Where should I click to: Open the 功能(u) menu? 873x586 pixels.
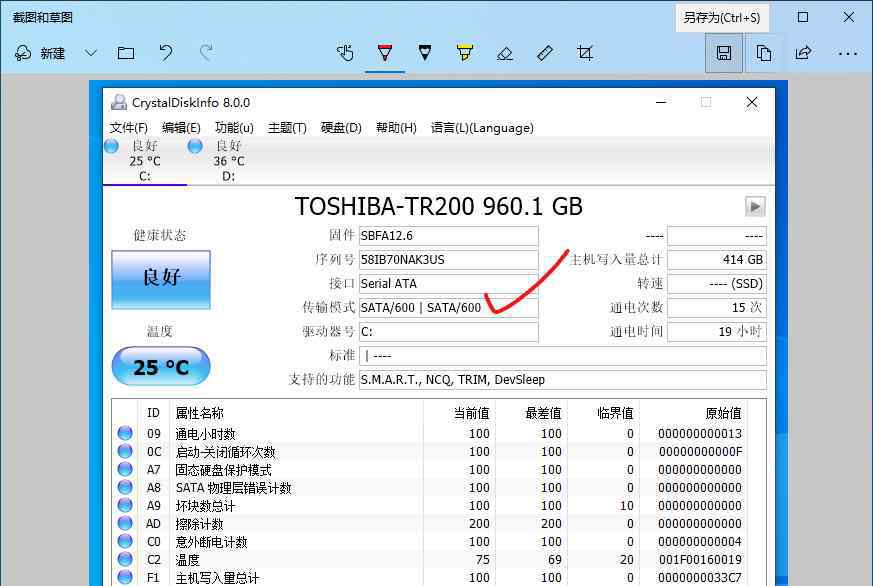click(234, 128)
